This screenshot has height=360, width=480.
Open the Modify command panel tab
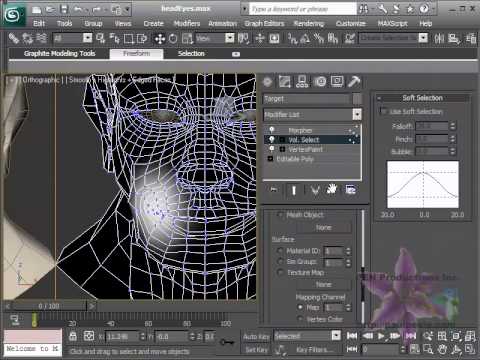(x=284, y=82)
